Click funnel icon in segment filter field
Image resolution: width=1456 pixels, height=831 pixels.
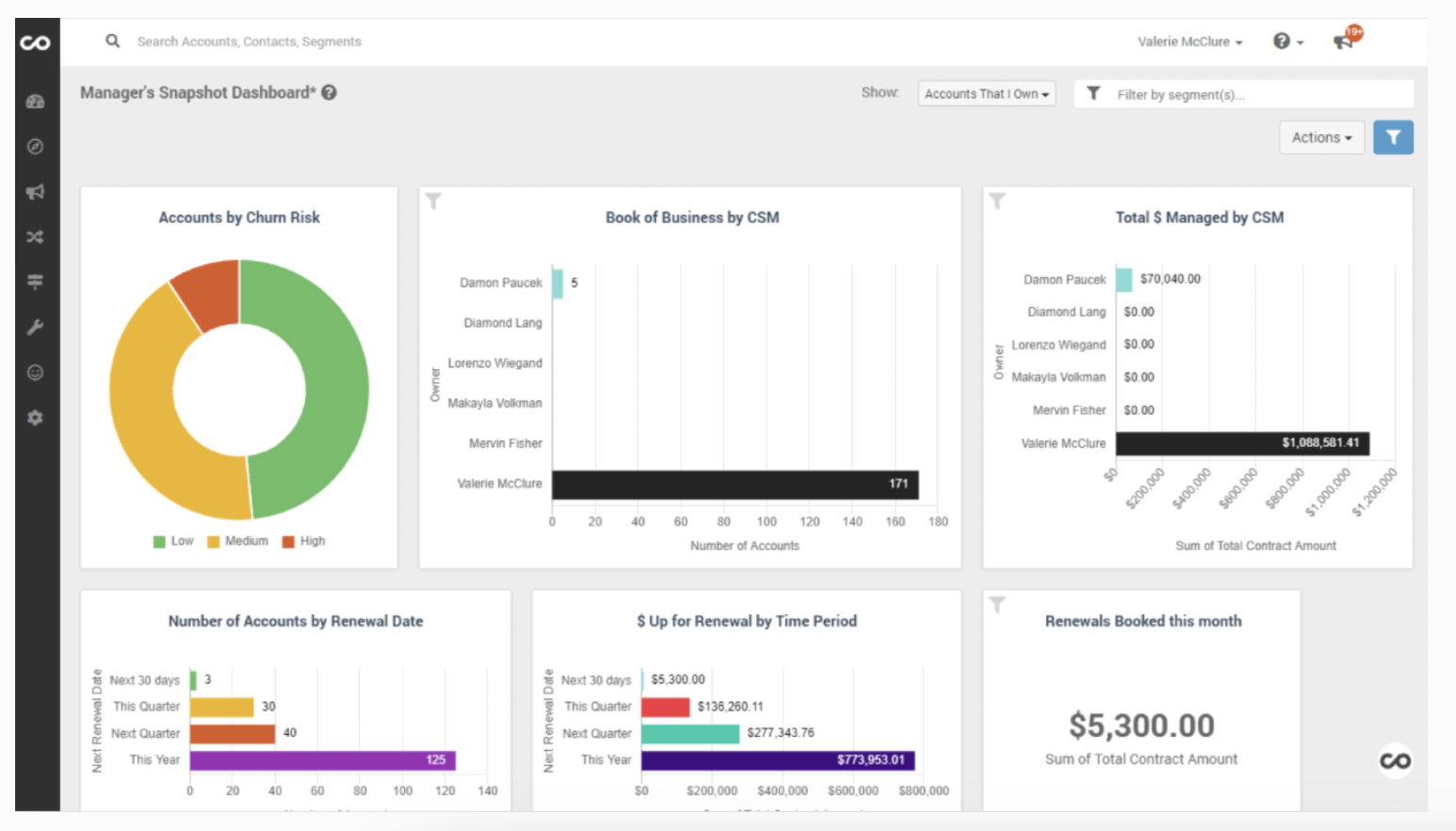click(1093, 93)
